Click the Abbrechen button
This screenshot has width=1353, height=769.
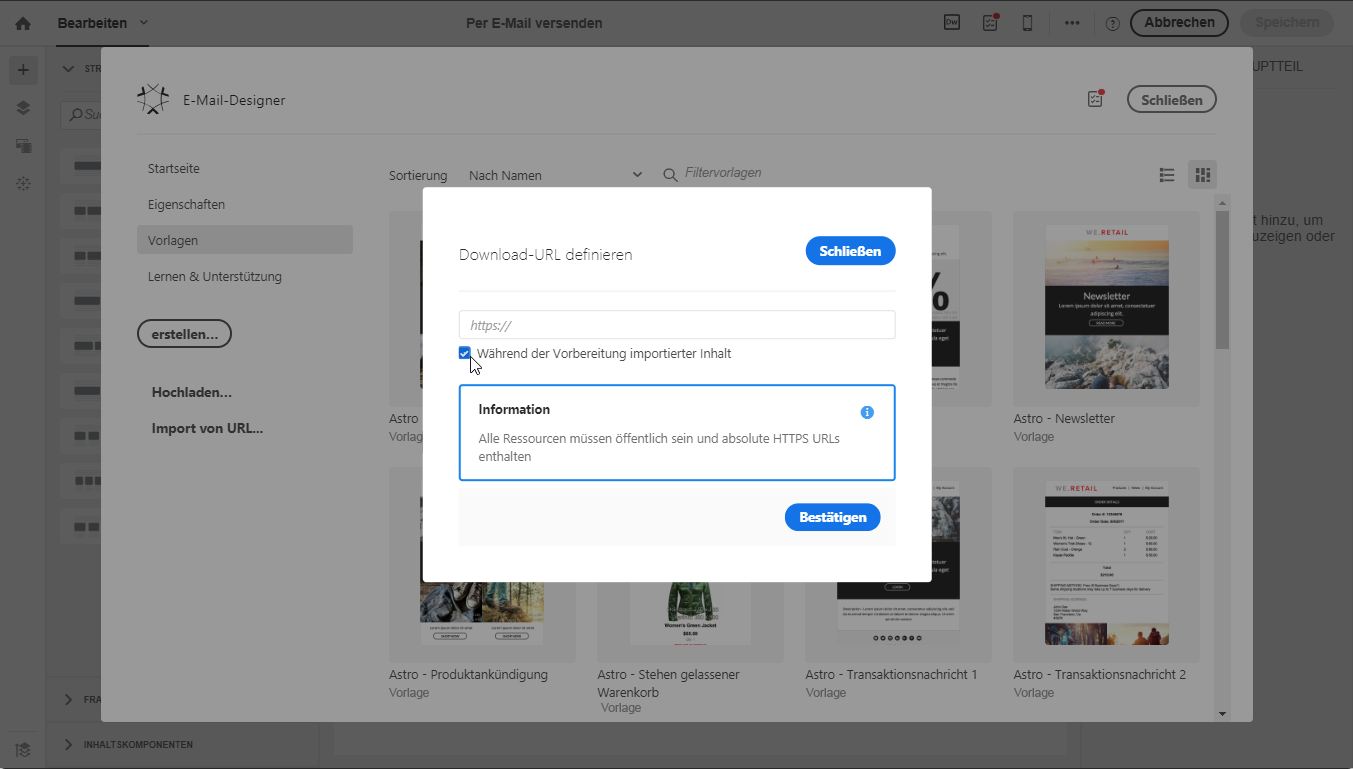click(1180, 22)
